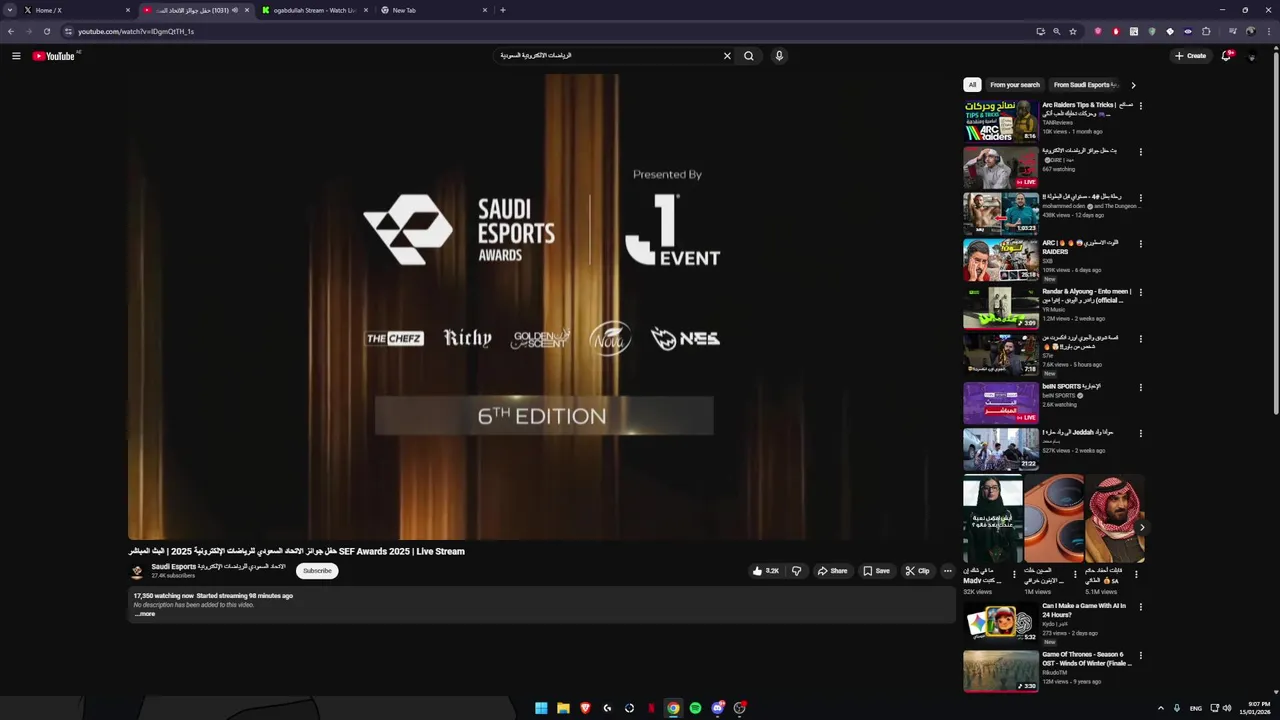This screenshot has width=1280, height=720.
Task: Open the 5.1M views Short thumbnail
Action: click(x=1115, y=519)
